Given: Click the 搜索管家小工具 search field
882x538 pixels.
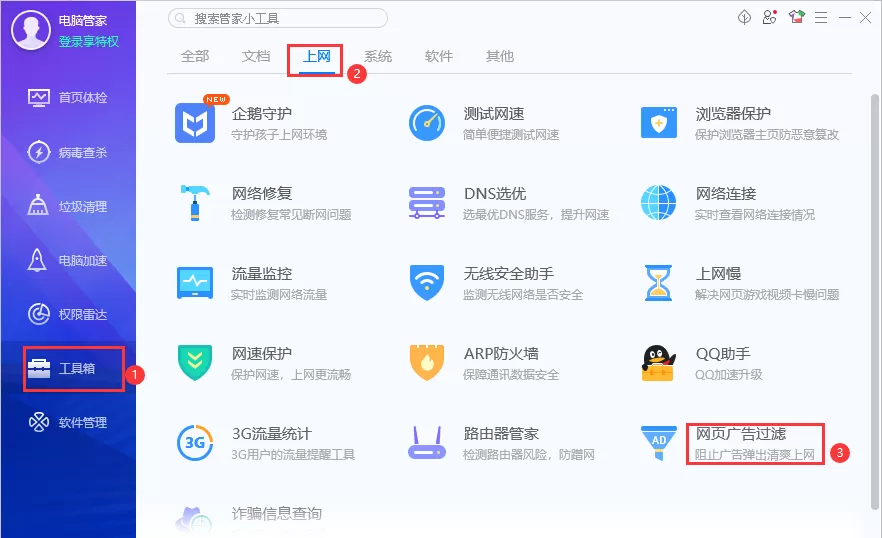Looking at the screenshot, I should [278, 18].
